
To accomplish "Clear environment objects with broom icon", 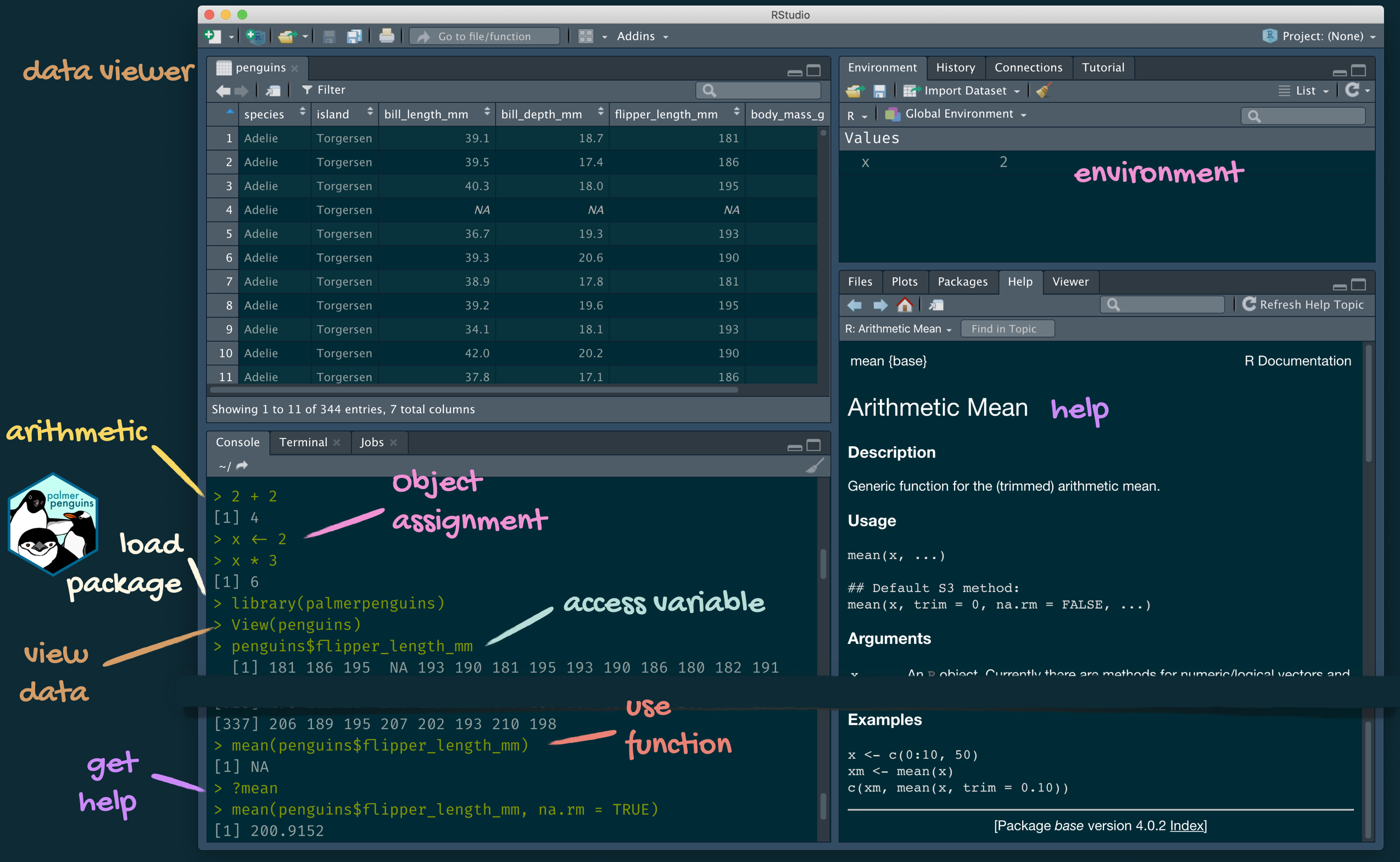I will pos(1044,91).
